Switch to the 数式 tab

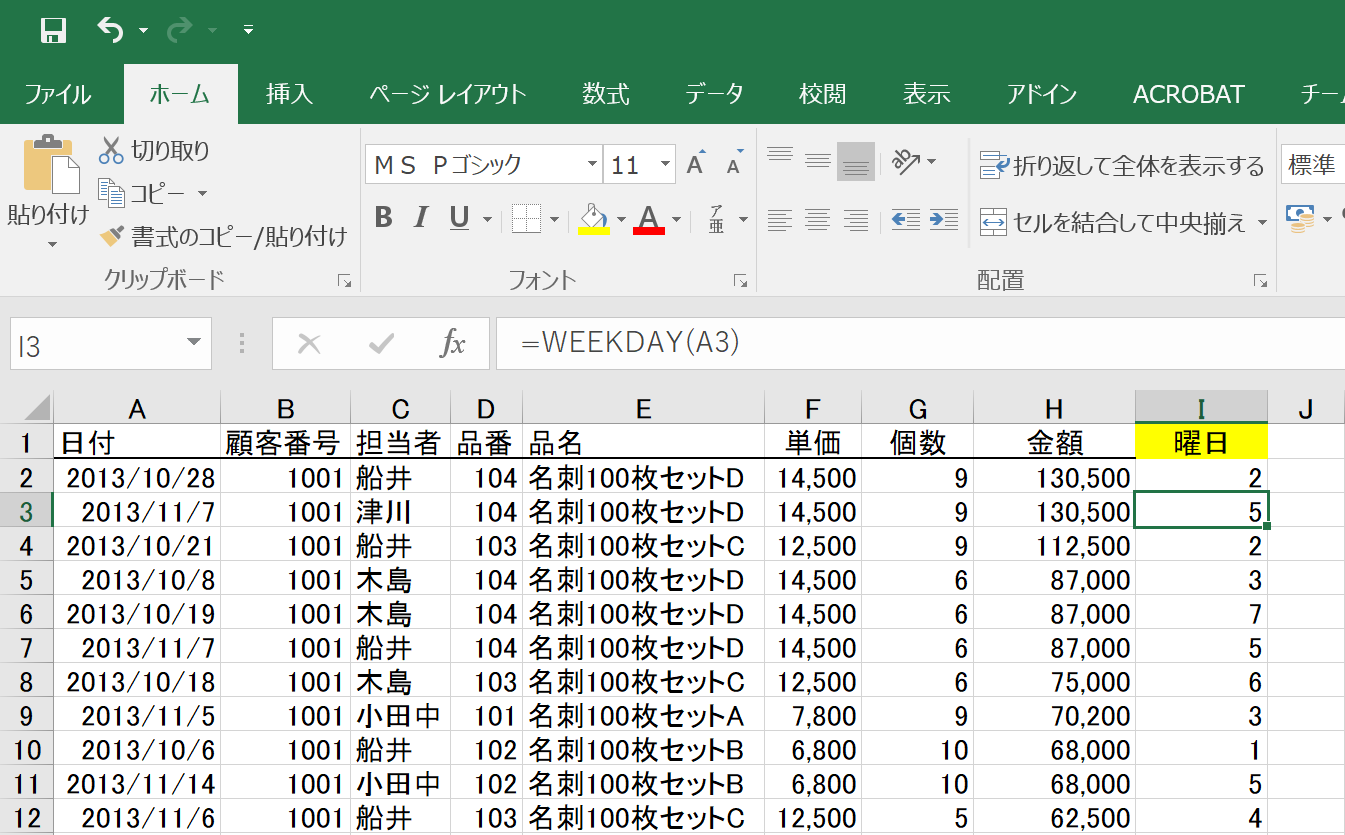606,94
